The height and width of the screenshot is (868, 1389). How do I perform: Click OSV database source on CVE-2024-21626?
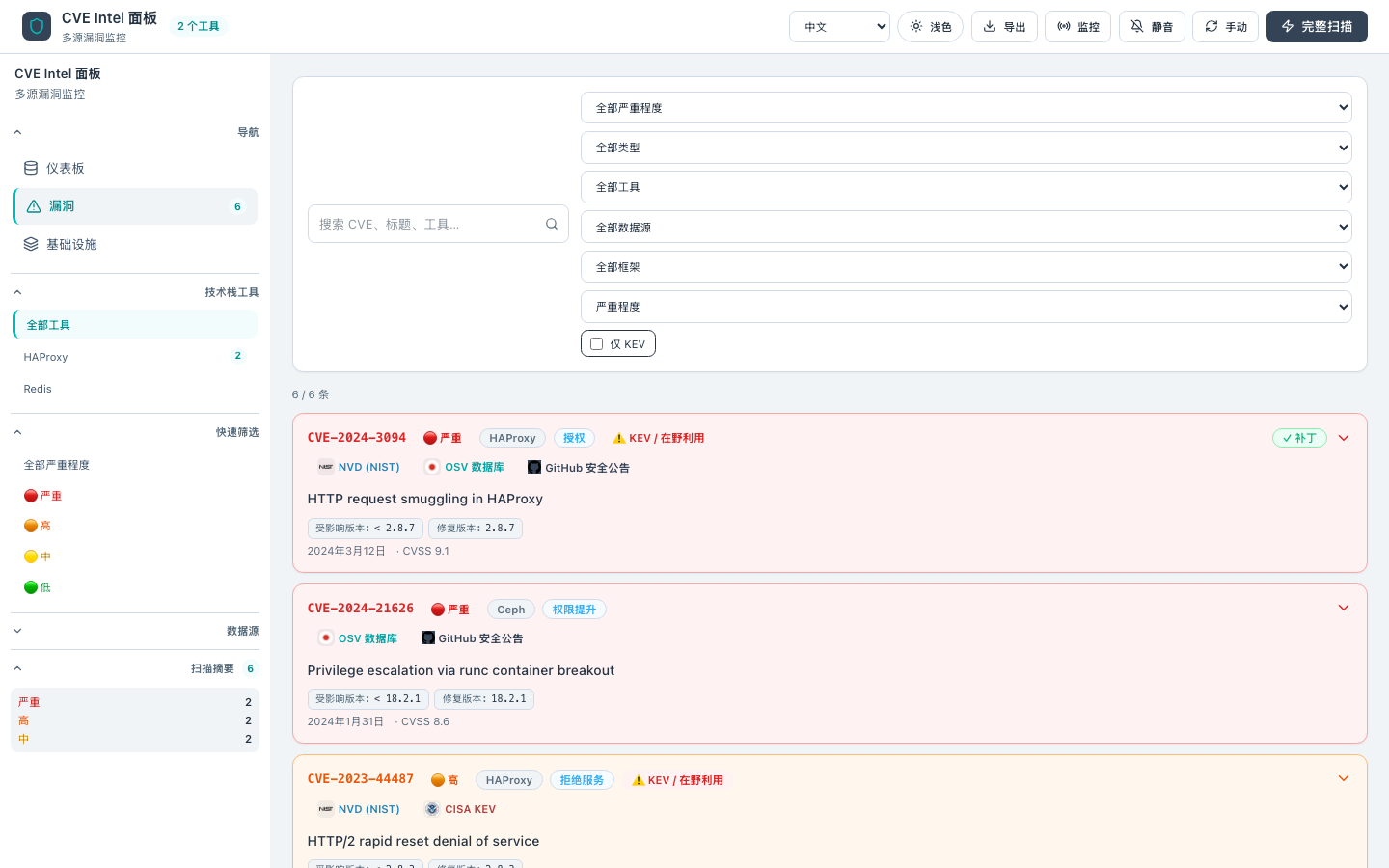point(358,638)
